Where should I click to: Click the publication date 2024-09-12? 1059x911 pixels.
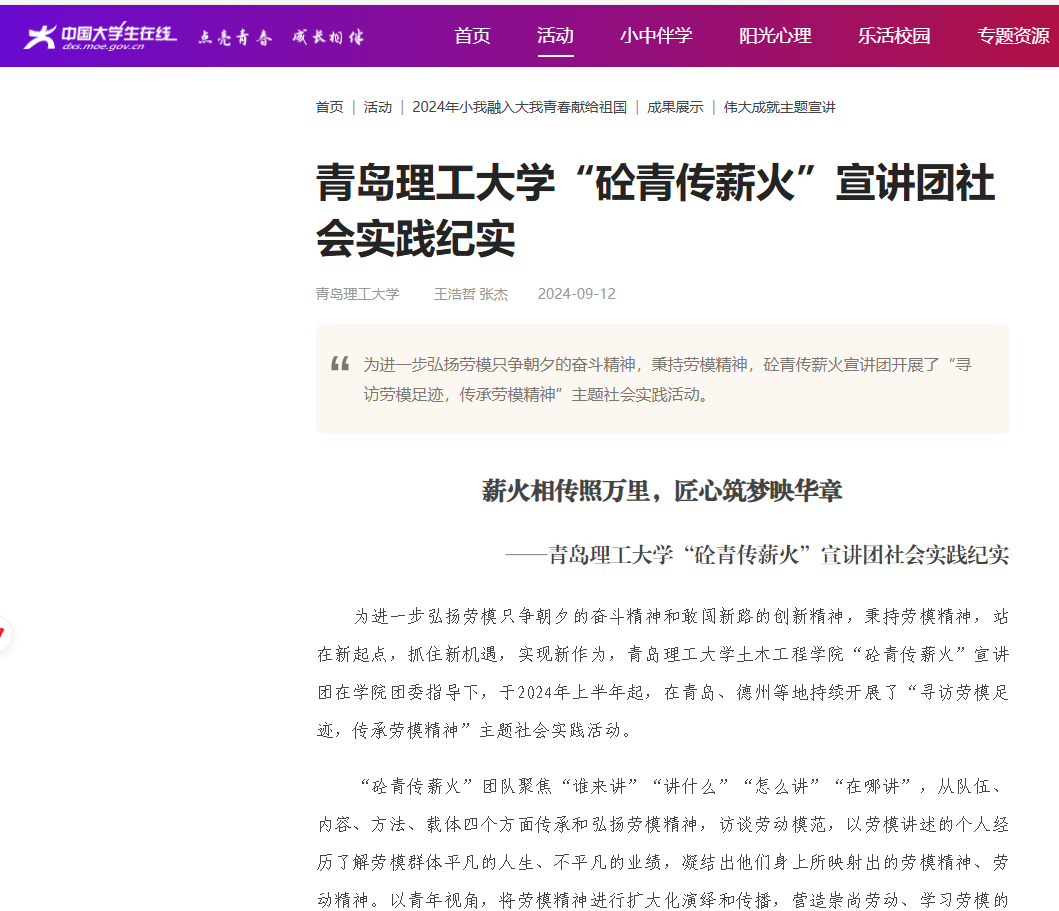tap(576, 294)
